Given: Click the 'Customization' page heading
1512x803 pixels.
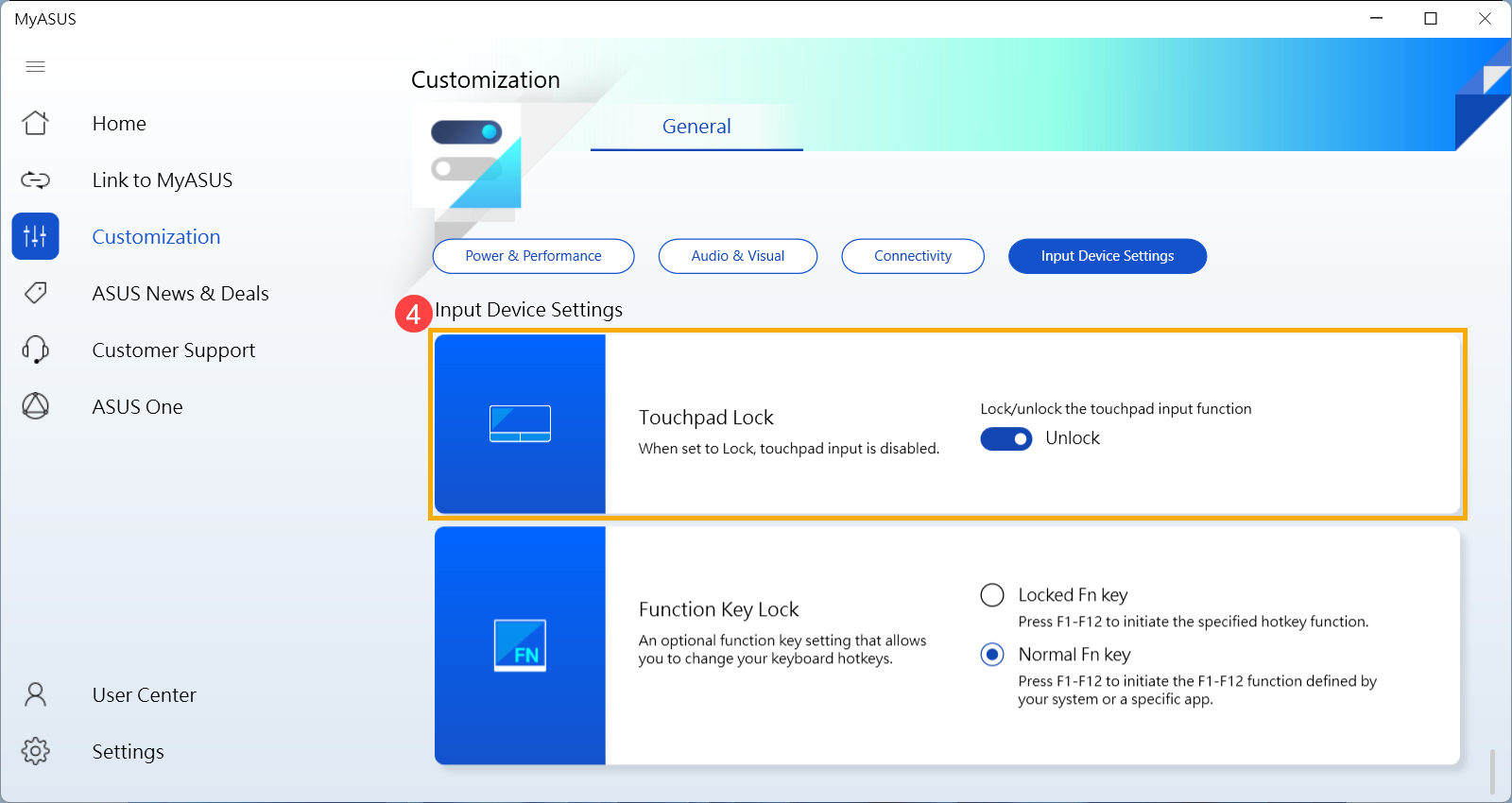Looking at the screenshot, I should click(x=486, y=80).
